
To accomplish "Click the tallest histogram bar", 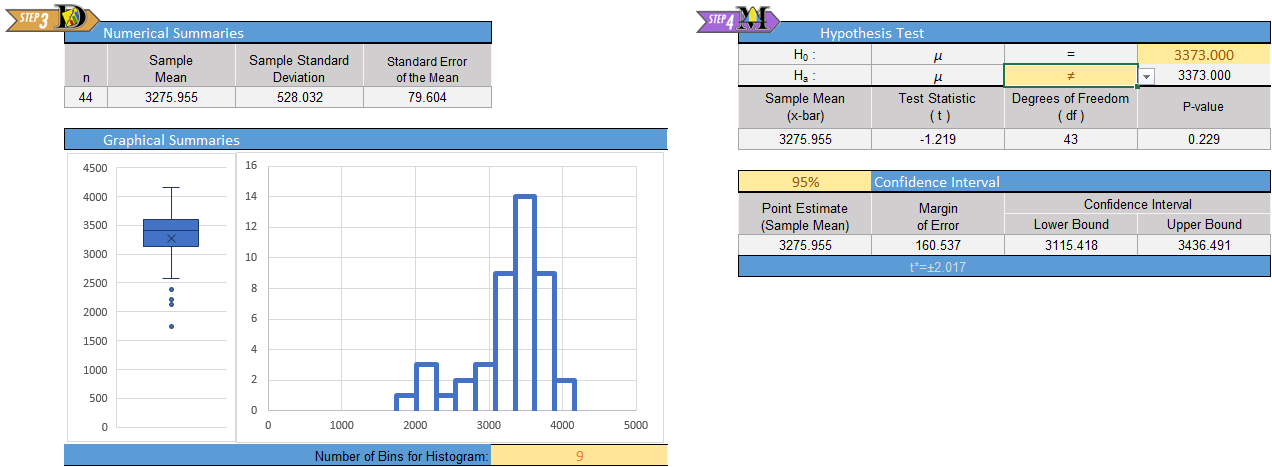I will tap(525, 300).
